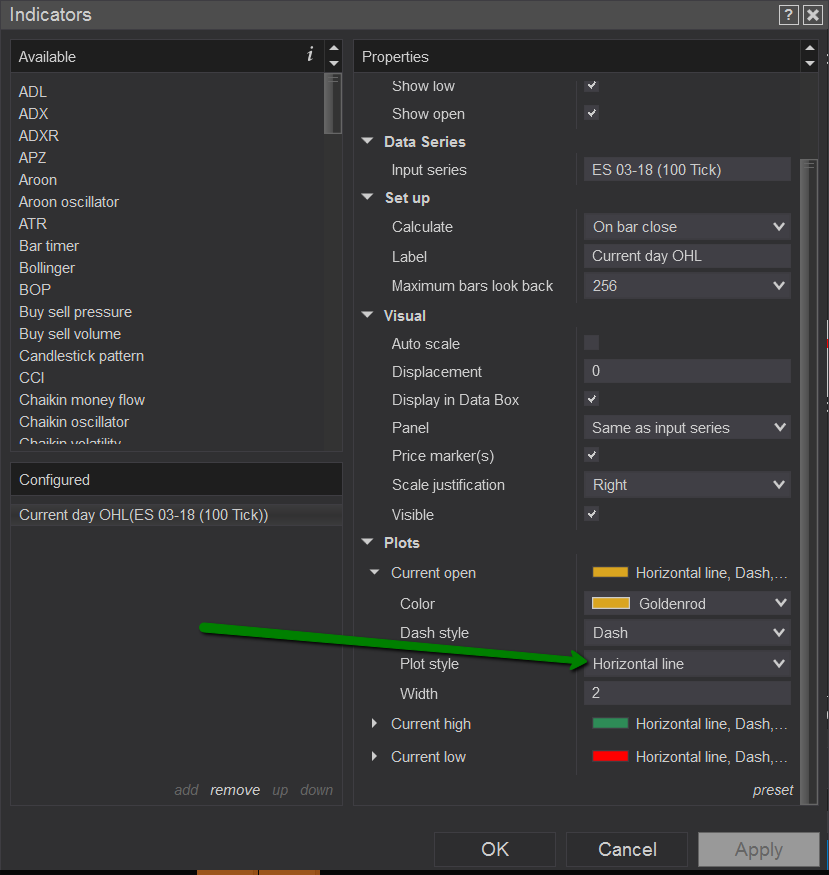
Task: Collapse the Data Series section
Action: point(367,141)
